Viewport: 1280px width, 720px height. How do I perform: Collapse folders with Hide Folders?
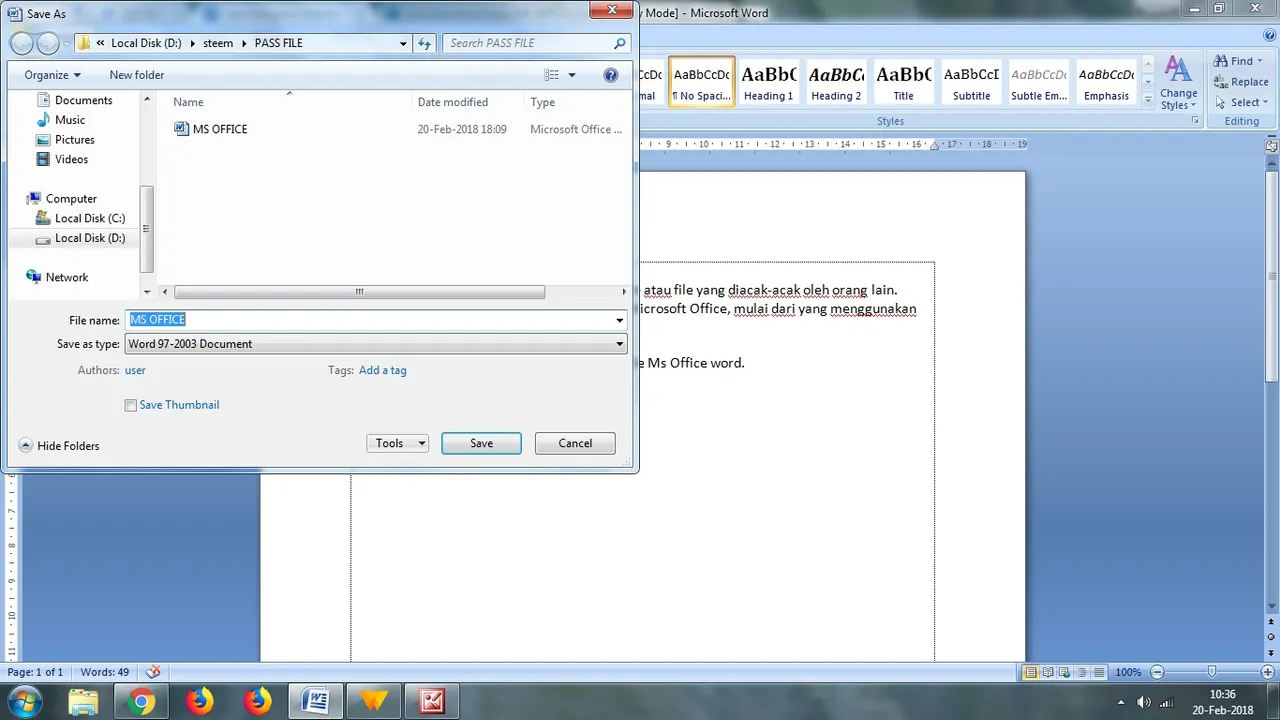coord(59,446)
